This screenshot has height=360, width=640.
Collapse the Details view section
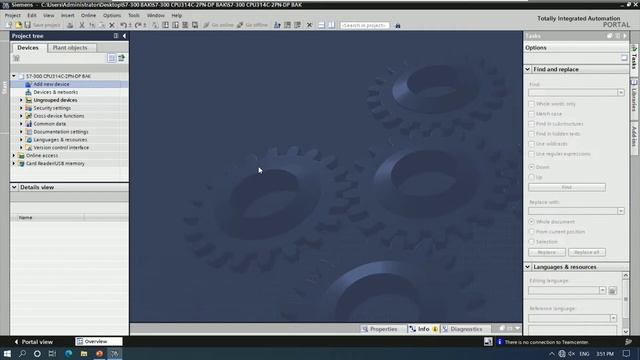pyautogui.click(x=14, y=187)
